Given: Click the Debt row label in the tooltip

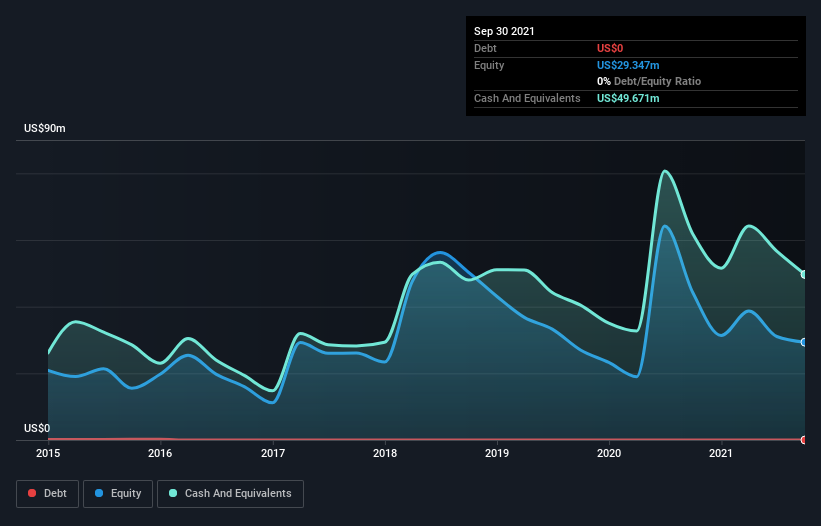Looking at the screenshot, I should tap(485, 48).
